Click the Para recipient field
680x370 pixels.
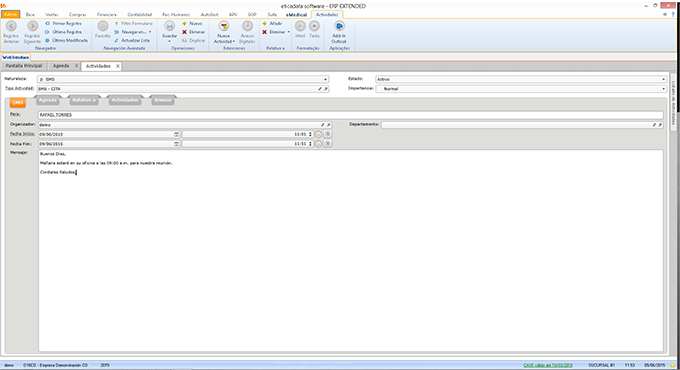351,115
